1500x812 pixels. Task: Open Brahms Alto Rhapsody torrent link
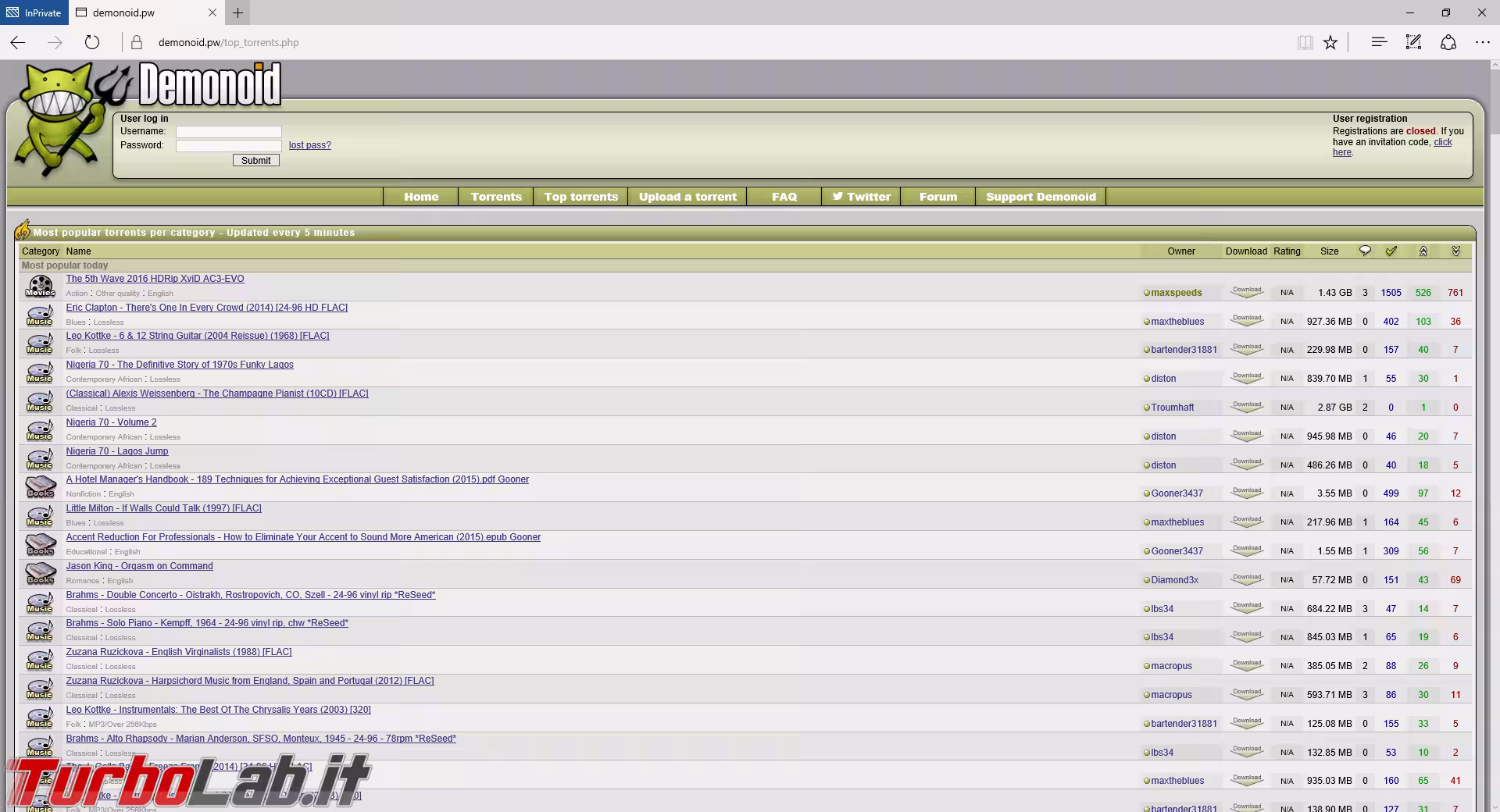[x=261, y=739]
